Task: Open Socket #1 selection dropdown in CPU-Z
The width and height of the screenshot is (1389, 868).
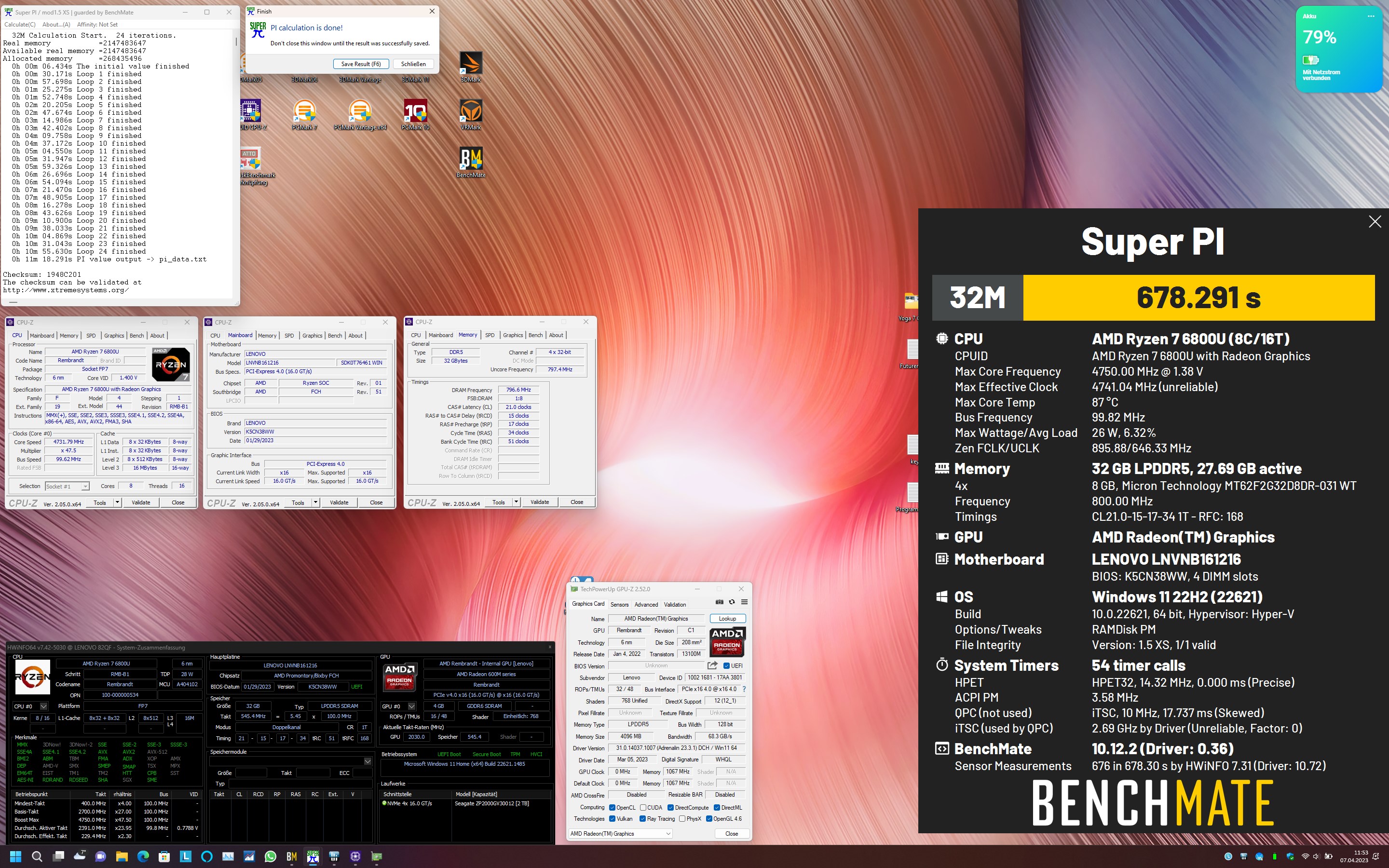Action: (67, 486)
